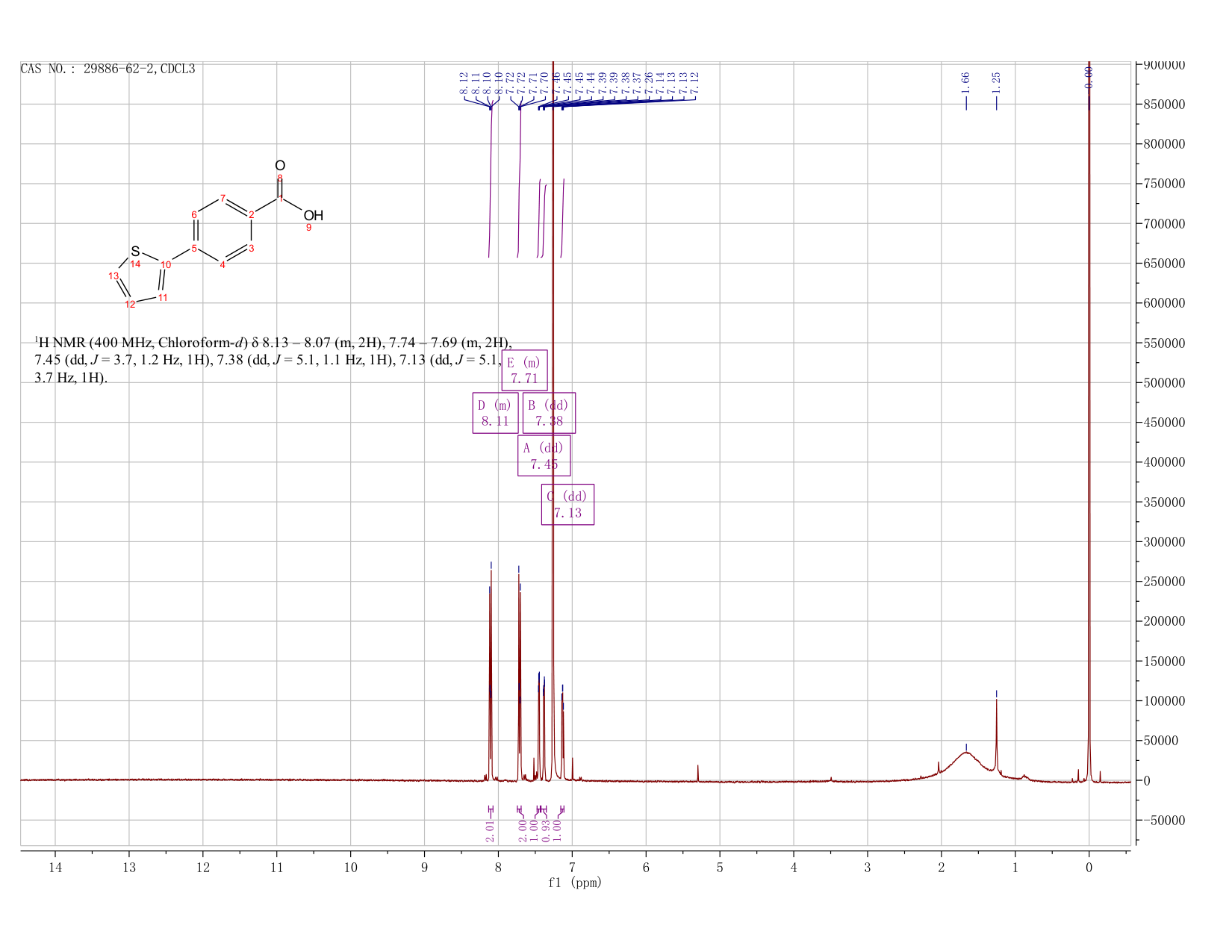Click the 8.12 peak label at top
The image size is (1232, 952).
[x=464, y=82]
